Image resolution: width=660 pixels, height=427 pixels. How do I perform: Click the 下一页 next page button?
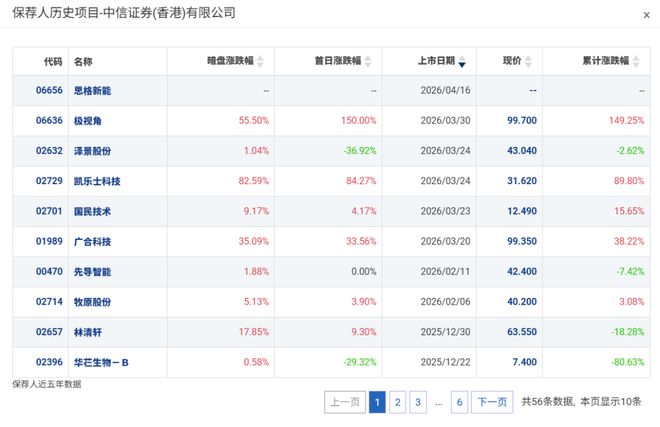point(491,402)
